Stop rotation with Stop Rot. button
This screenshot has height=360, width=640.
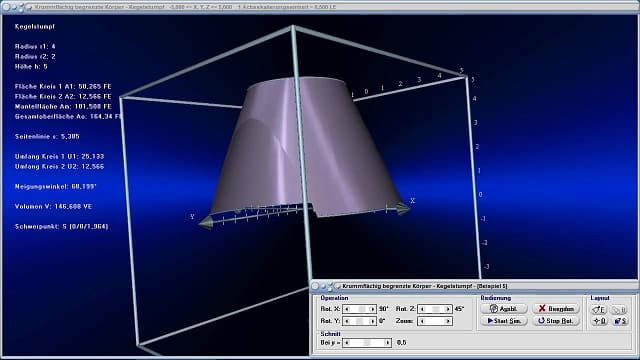[556, 321]
